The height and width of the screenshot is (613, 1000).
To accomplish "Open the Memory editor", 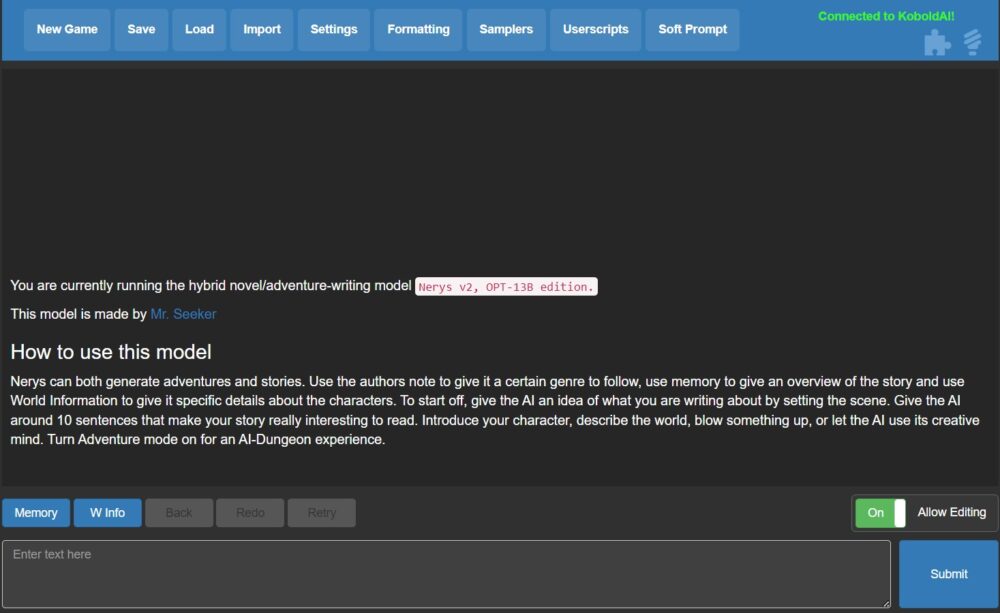I will click(36, 513).
